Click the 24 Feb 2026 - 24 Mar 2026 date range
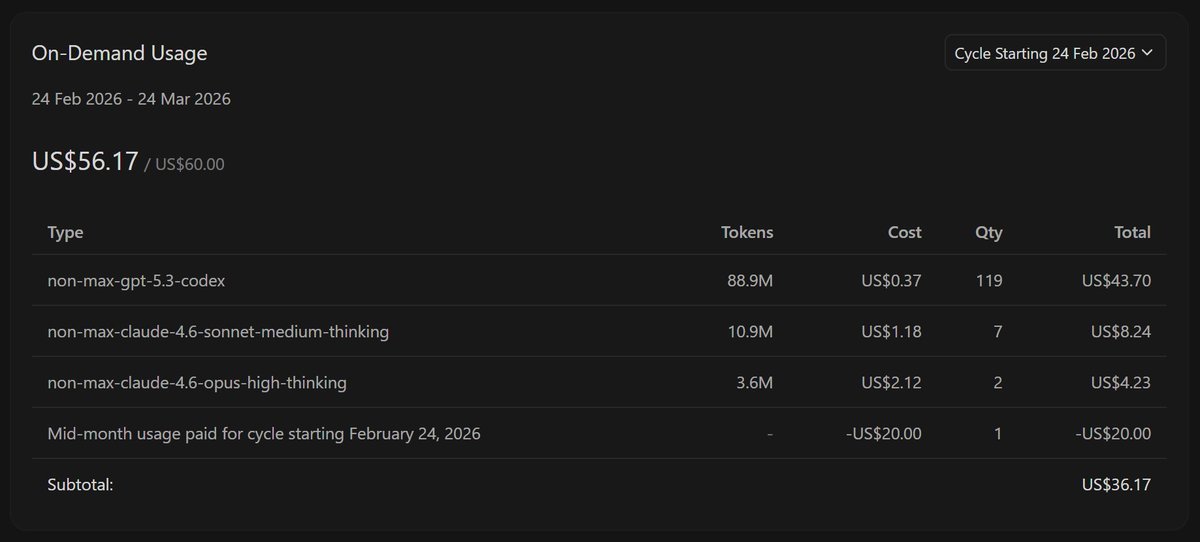The height and width of the screenshot is (542, 1200). click(131, 99)
